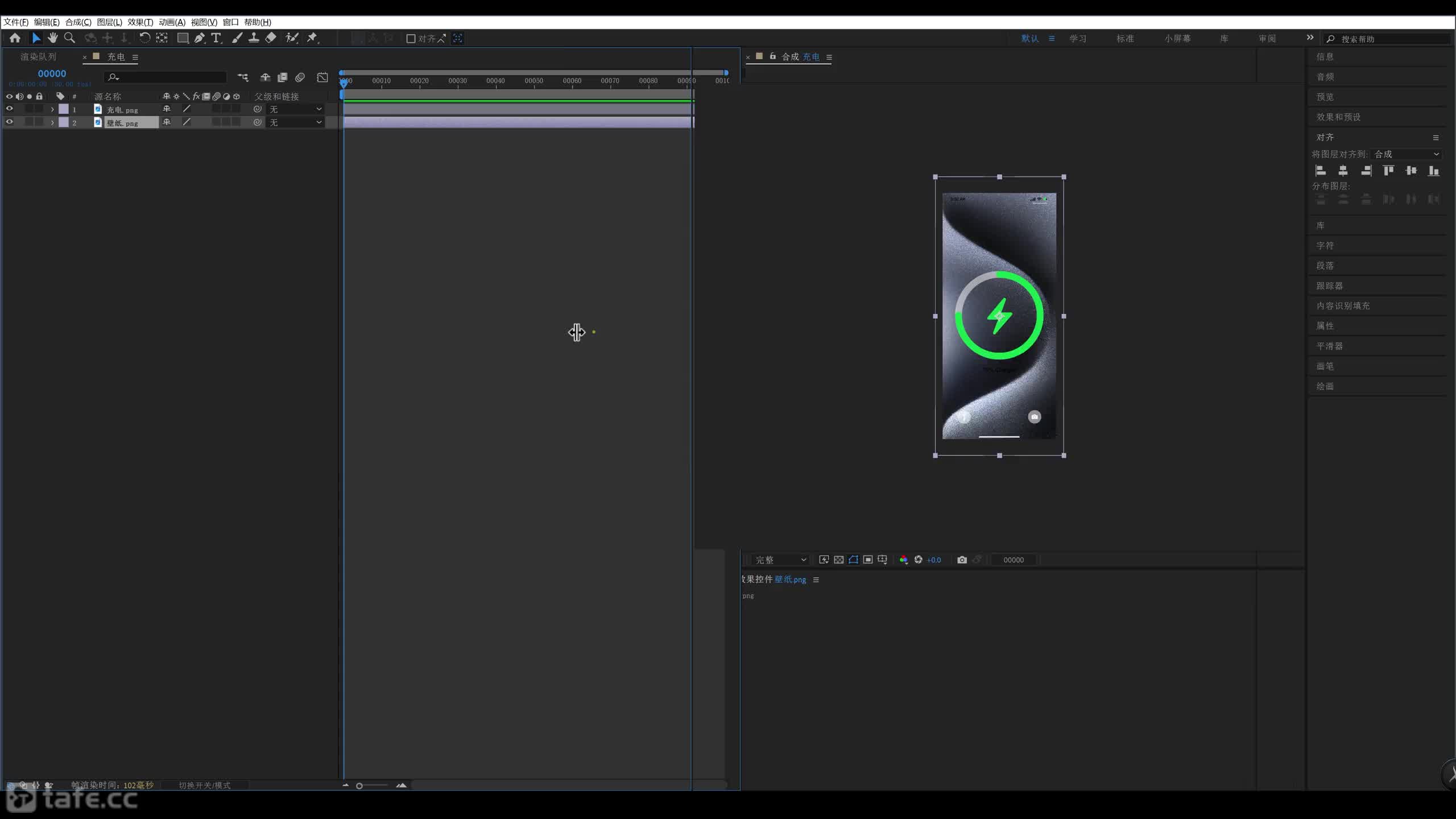Open the 效果和预设 panel
The width and height of the screenshot is (1456, 819).
point(1339,117)
